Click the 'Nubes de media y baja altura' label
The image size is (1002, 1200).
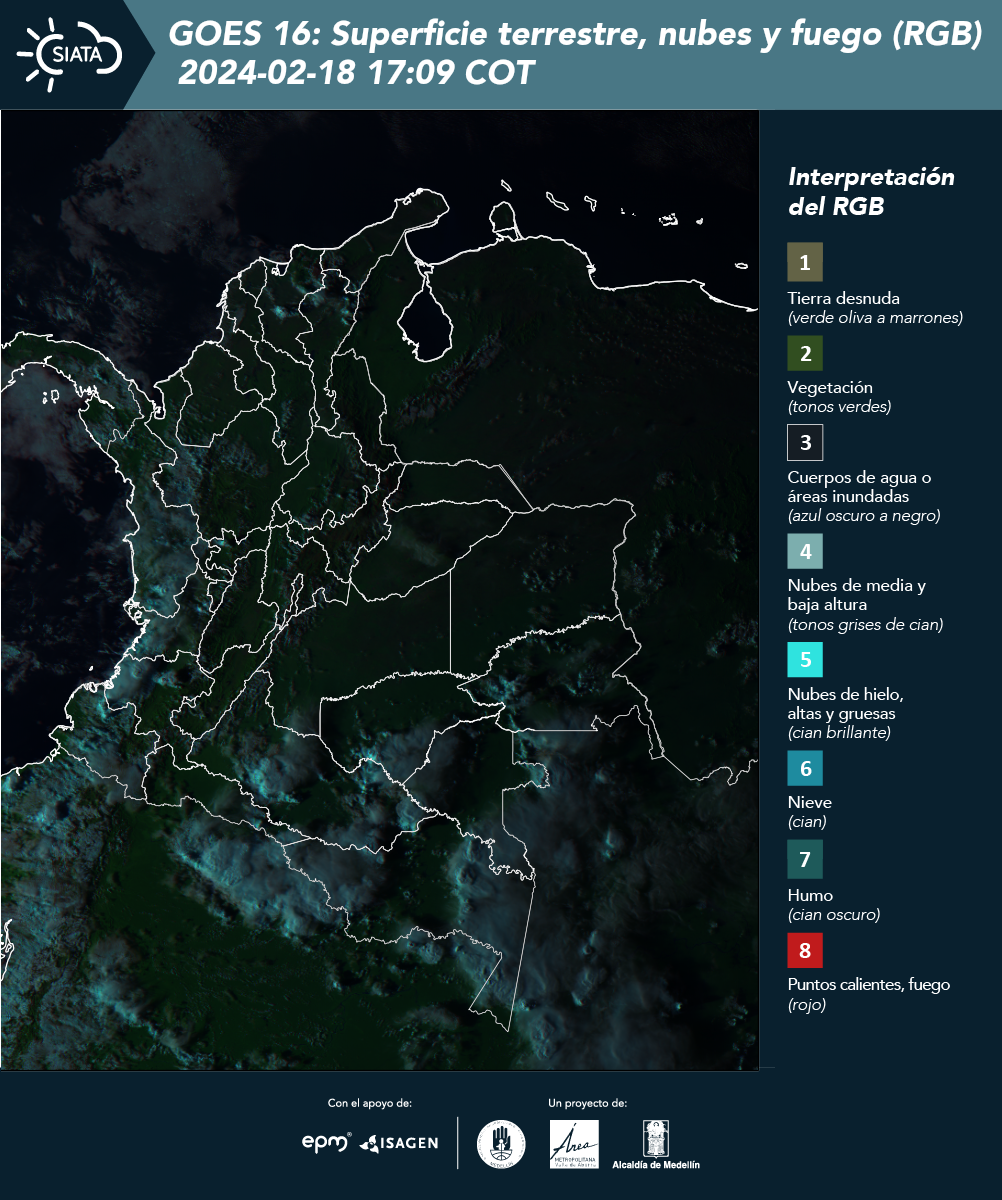point(857,595)
